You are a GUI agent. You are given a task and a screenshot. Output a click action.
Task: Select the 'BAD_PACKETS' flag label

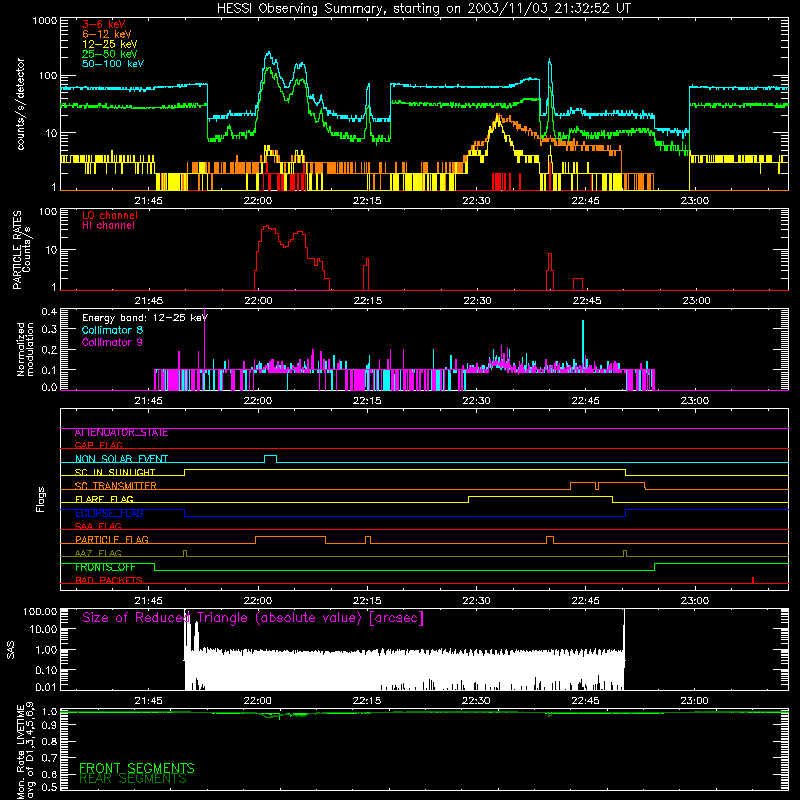pyautogui.click(x=109, y=580)
